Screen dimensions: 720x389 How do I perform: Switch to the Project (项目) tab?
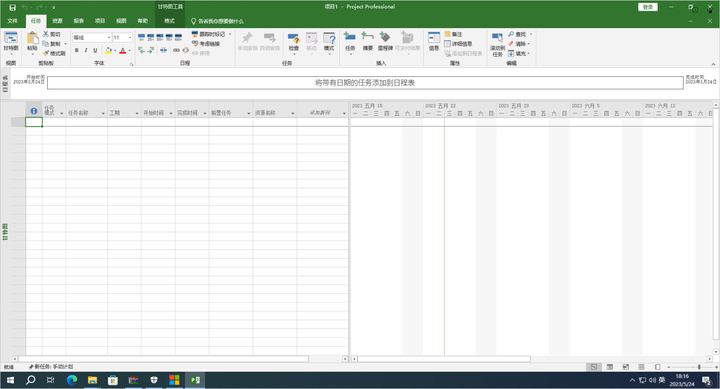(x=100, y=21)
